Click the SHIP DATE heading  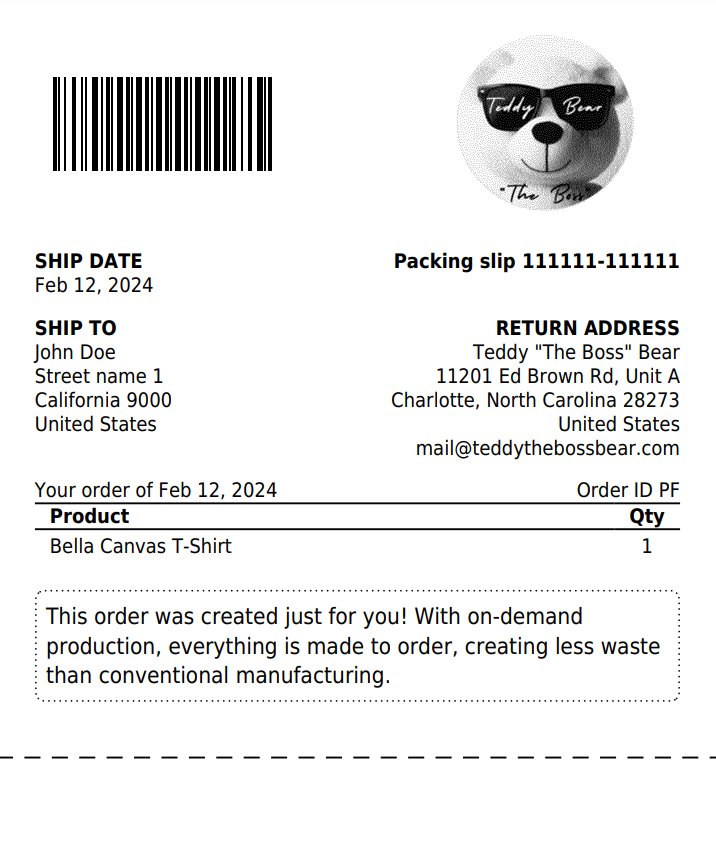[89, 261]
